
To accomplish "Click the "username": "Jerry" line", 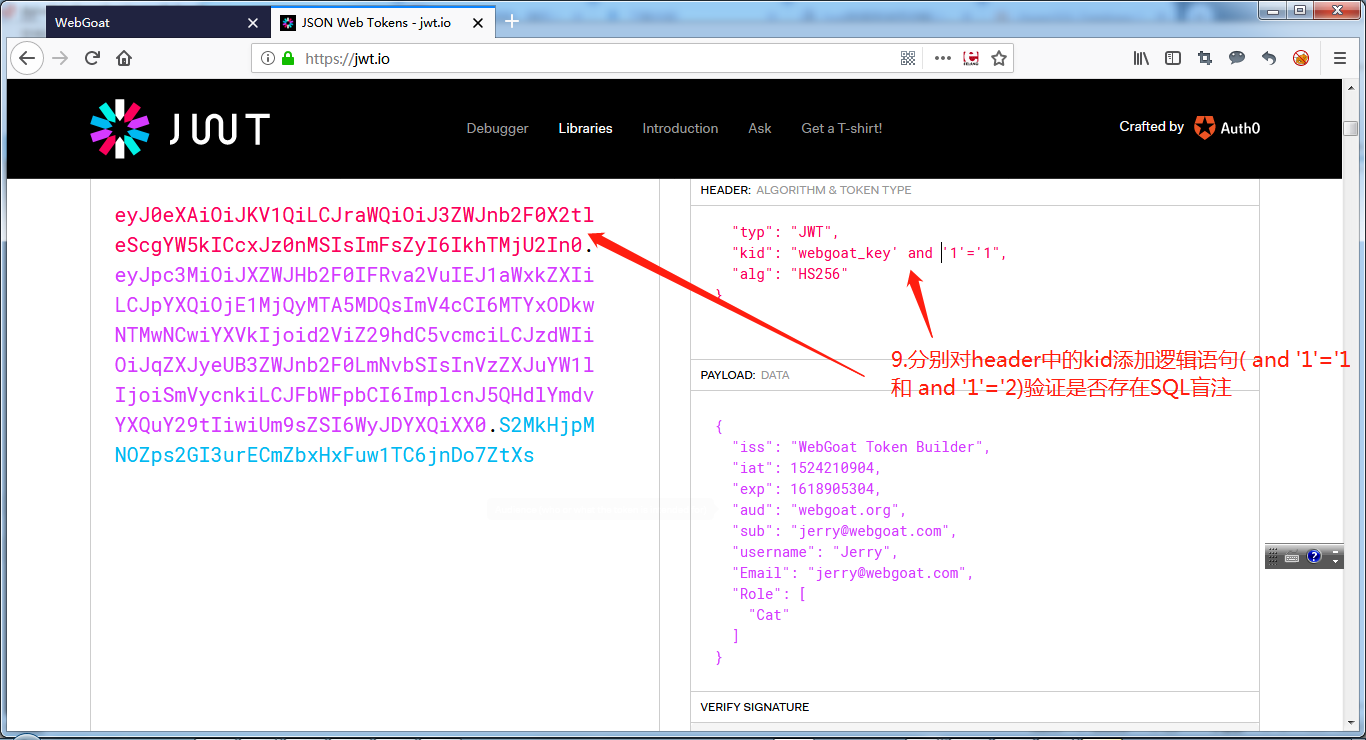I will [x=815, y=552].
